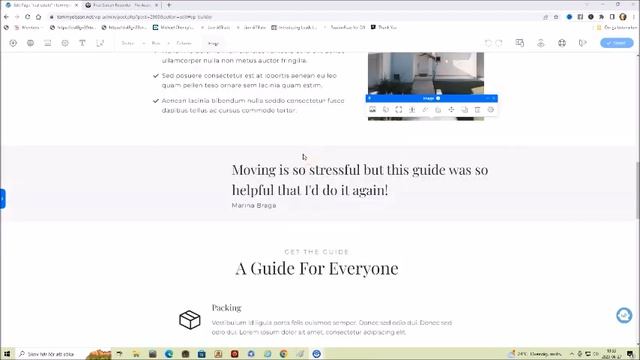Viewport: 640px width, 360px height.
Task: Switch to the second browser tab
Action: [x=121, y=5]
